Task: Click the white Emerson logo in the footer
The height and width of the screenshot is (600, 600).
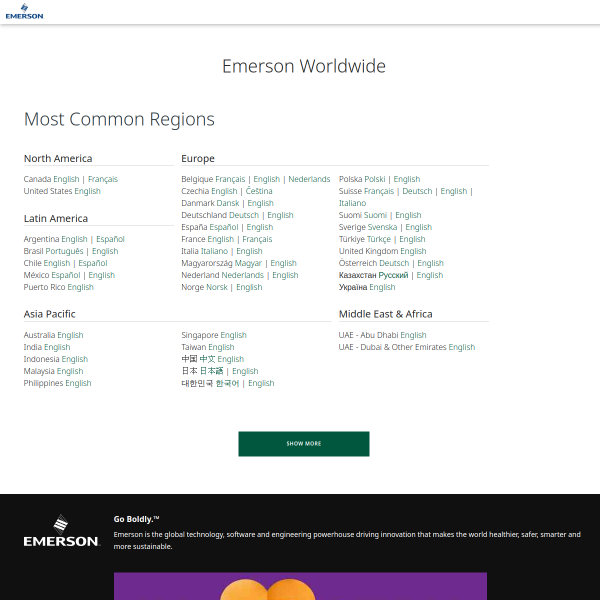Action: pyautogui.click(x=61, y=531)
